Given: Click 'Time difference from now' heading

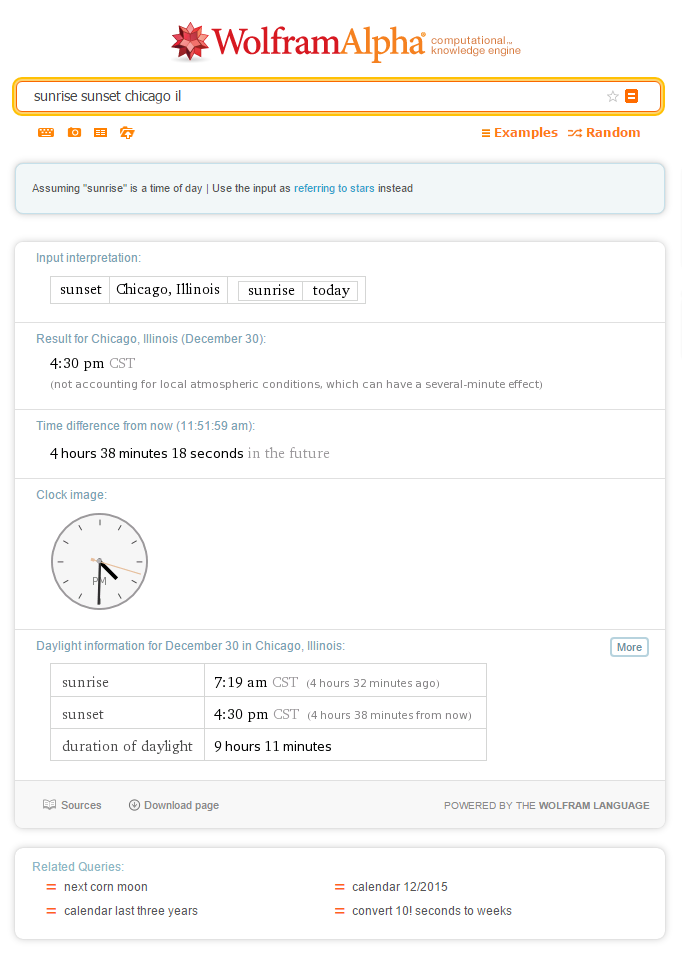Looking at the screenshot, I should 145,426.
